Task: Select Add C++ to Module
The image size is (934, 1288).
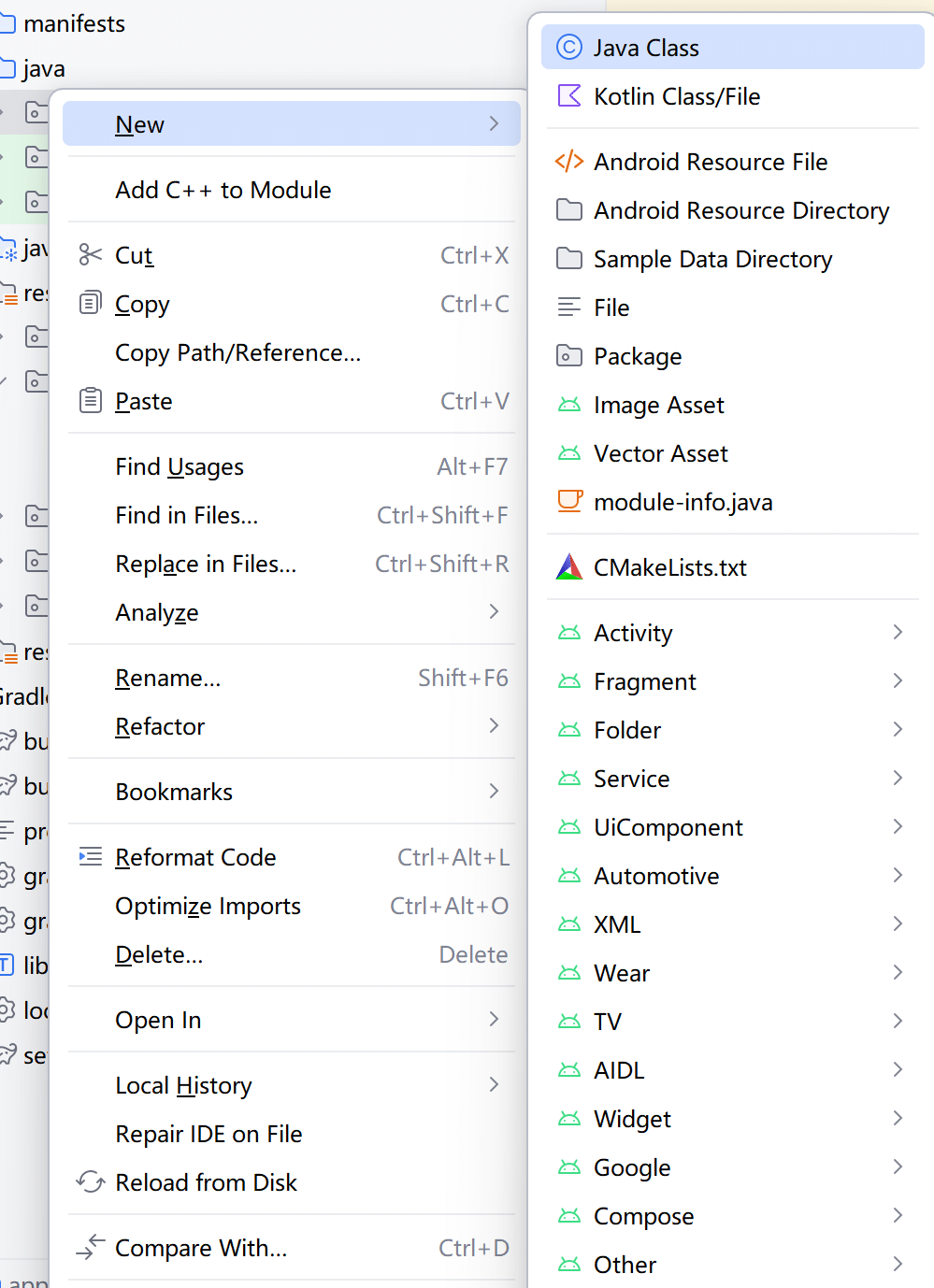Action: pos(223,190)
